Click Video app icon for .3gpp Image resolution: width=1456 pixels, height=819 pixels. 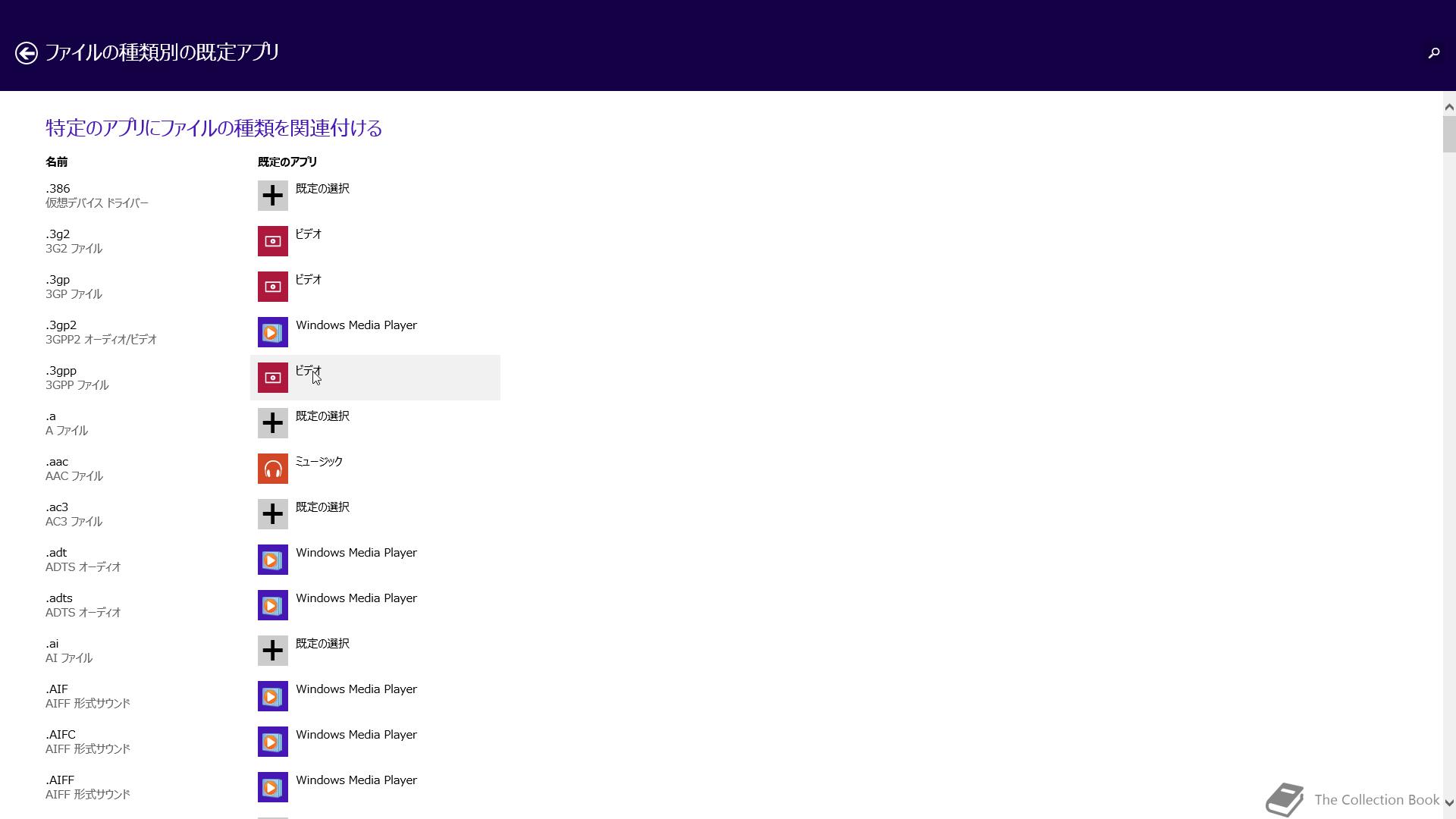point(273,378)
